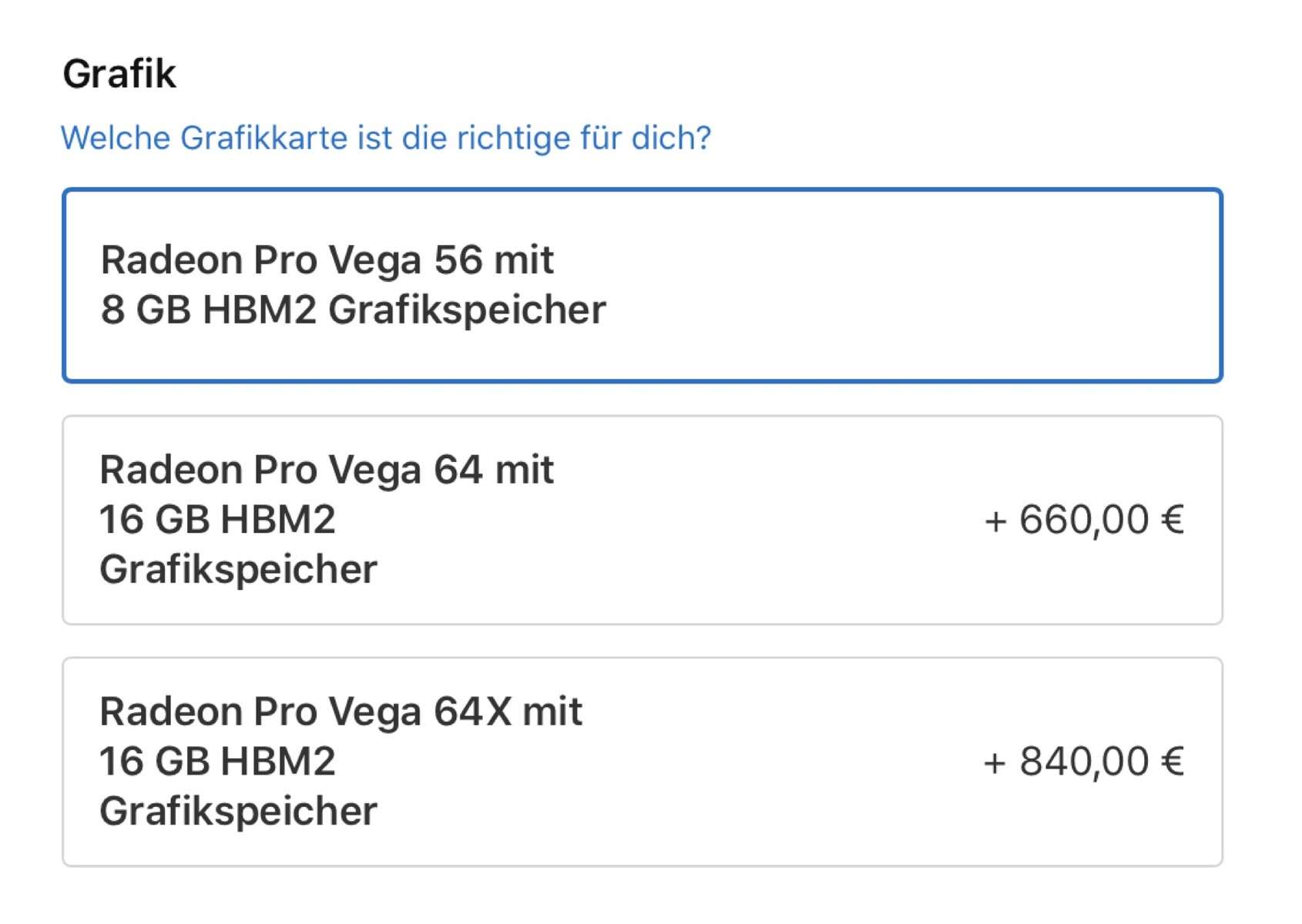Click 'Grafikspeicher' in the Vega 64 card
The width and height of the screenshot is (1302, 924).
tap(238, 570)
